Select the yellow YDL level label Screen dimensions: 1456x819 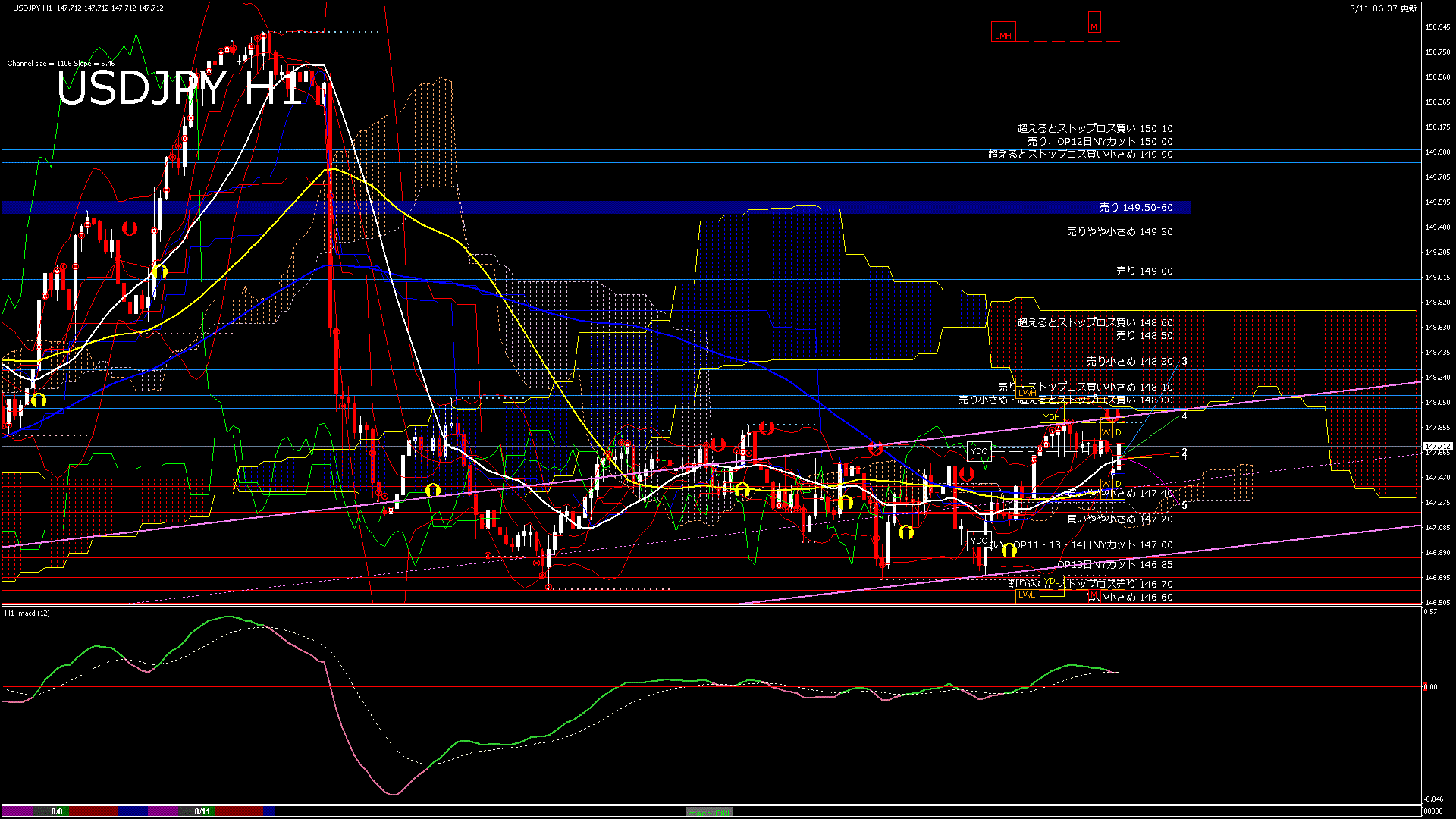[1052, 582]
